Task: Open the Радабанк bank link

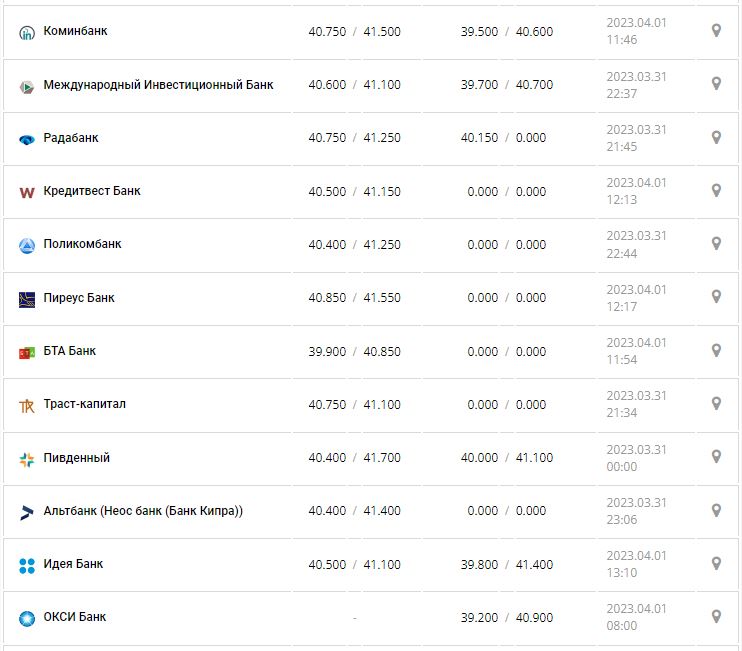Action: (71, 138)
